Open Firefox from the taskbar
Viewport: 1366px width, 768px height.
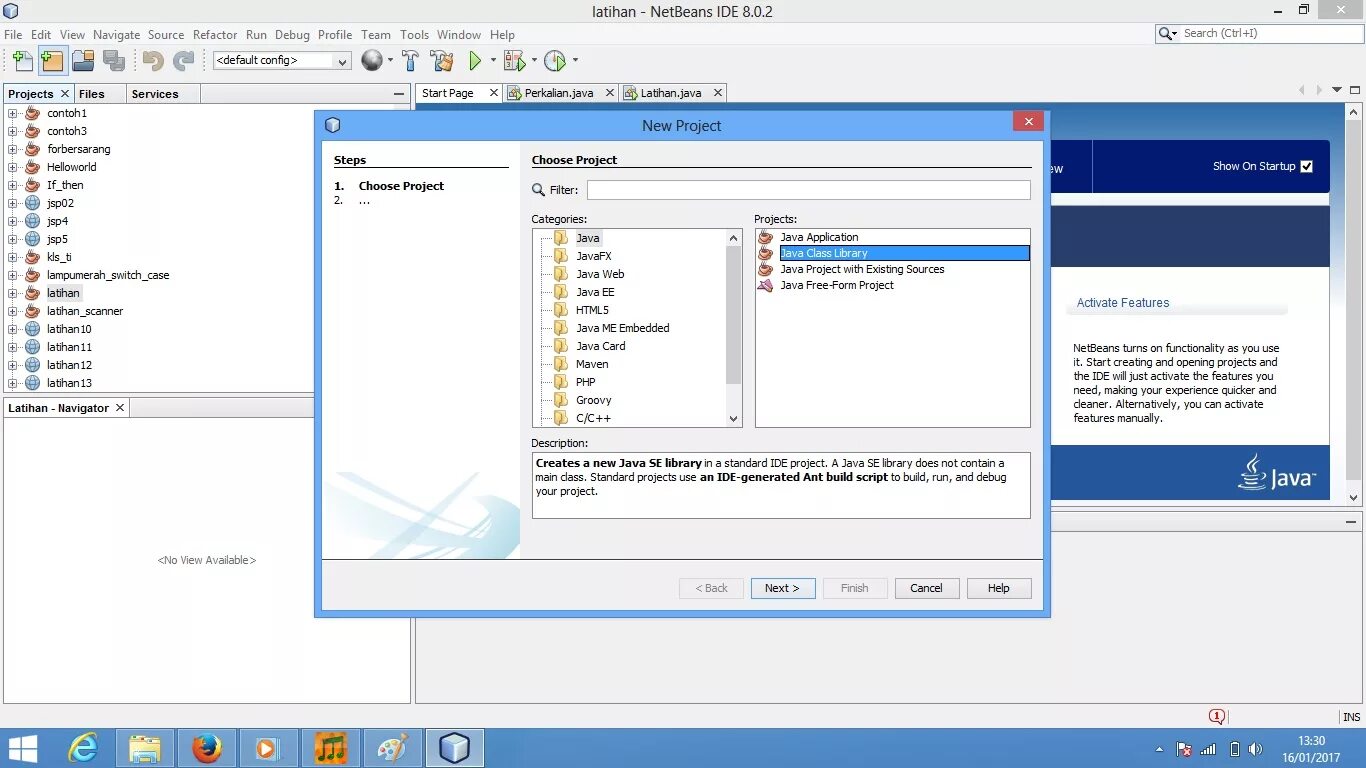(207, 748)
